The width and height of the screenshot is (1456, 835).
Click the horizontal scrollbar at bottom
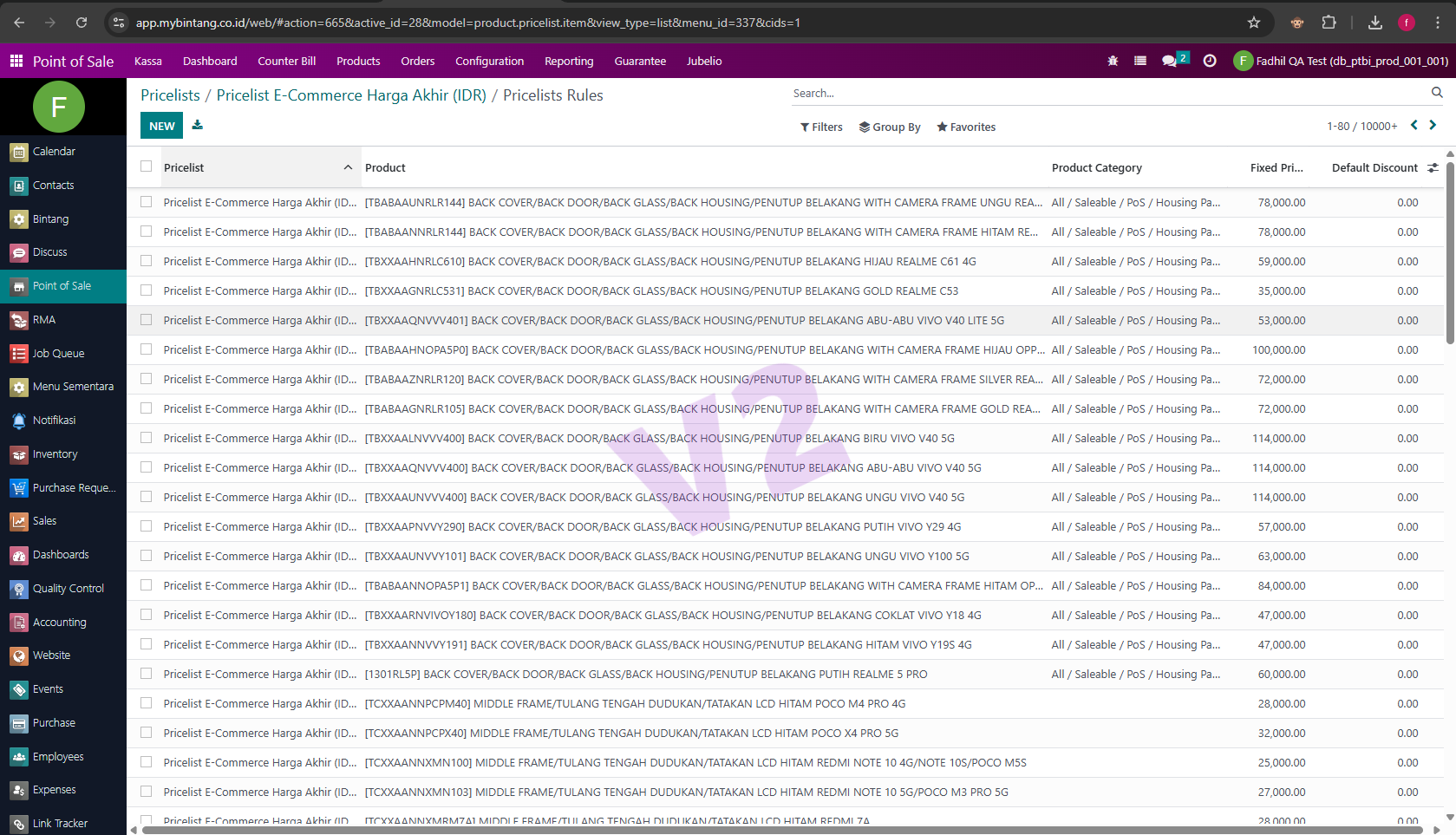780,830
